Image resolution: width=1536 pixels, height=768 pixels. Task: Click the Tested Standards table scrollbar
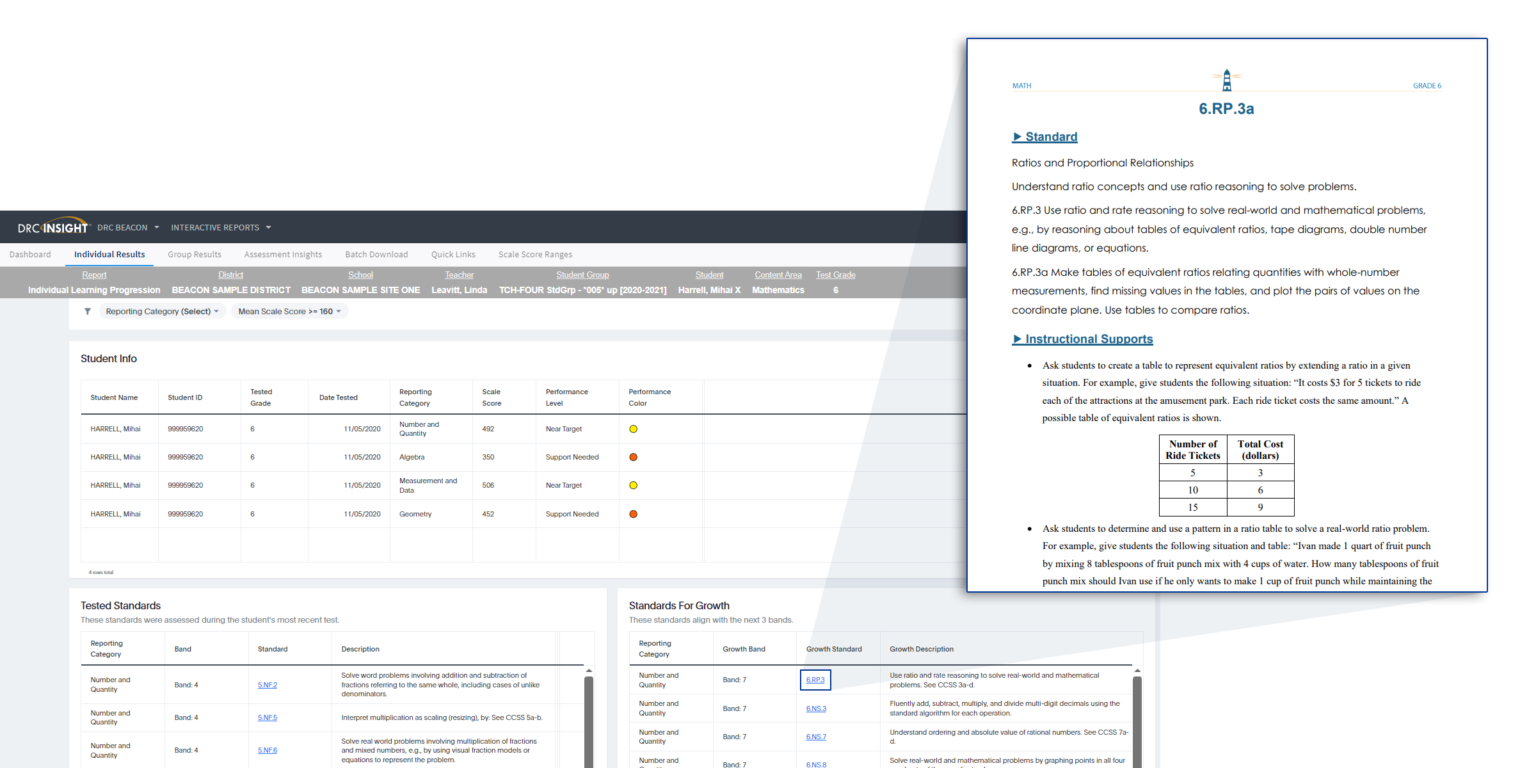pyautogui.click(x=588, y=722)
